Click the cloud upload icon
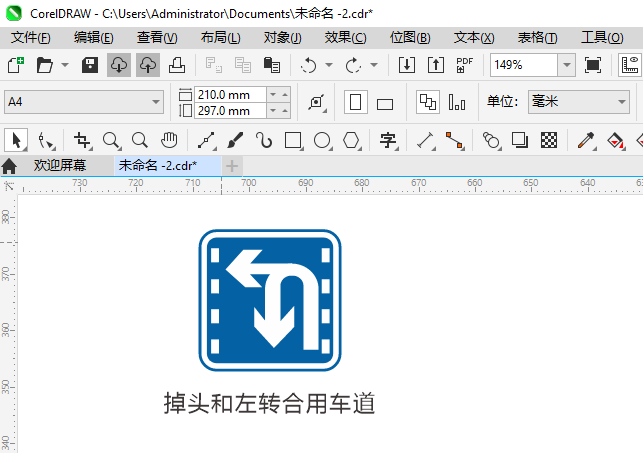The image size is (643, 453). coord(148,65)
